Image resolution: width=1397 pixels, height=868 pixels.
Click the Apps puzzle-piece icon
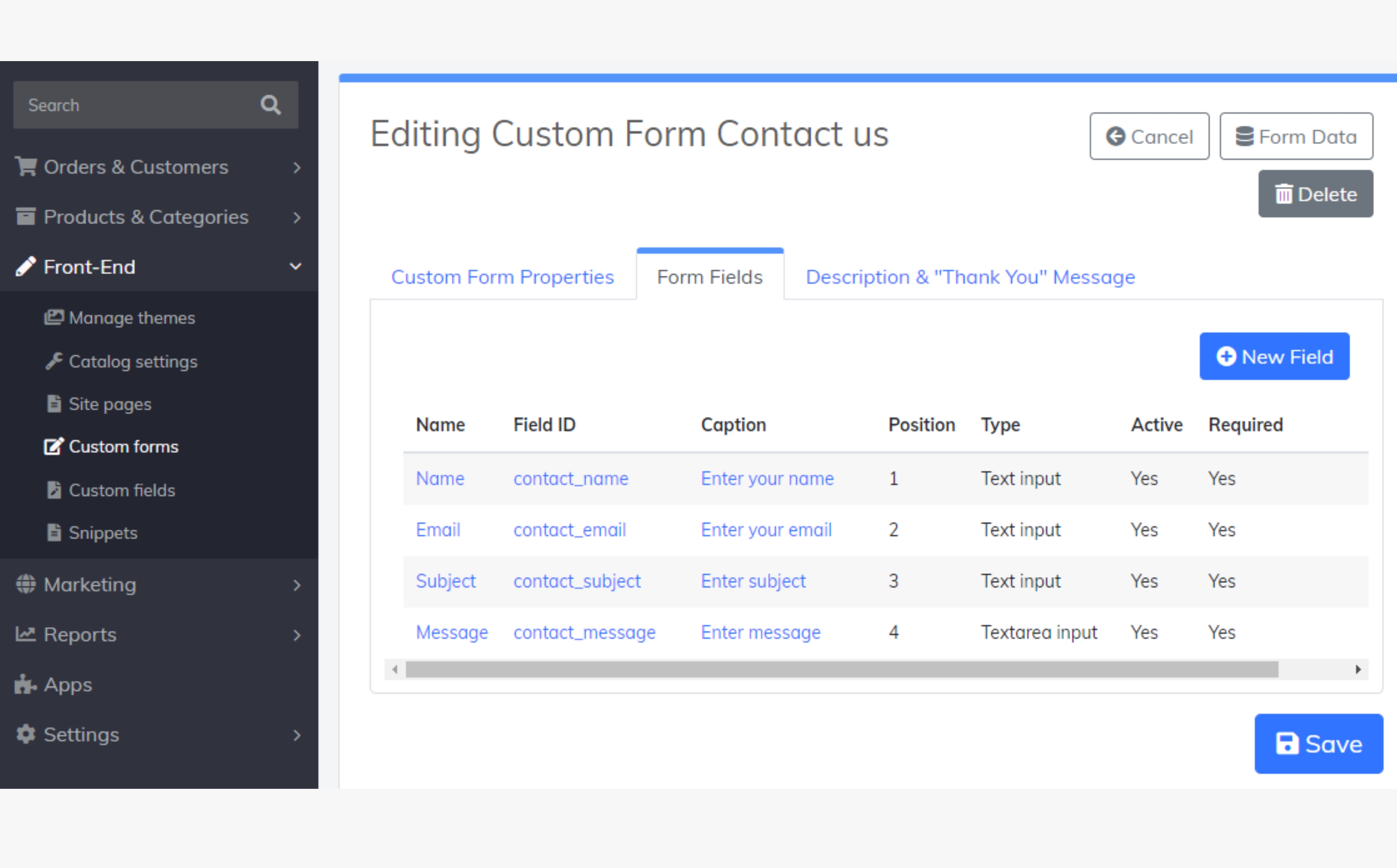25,684
